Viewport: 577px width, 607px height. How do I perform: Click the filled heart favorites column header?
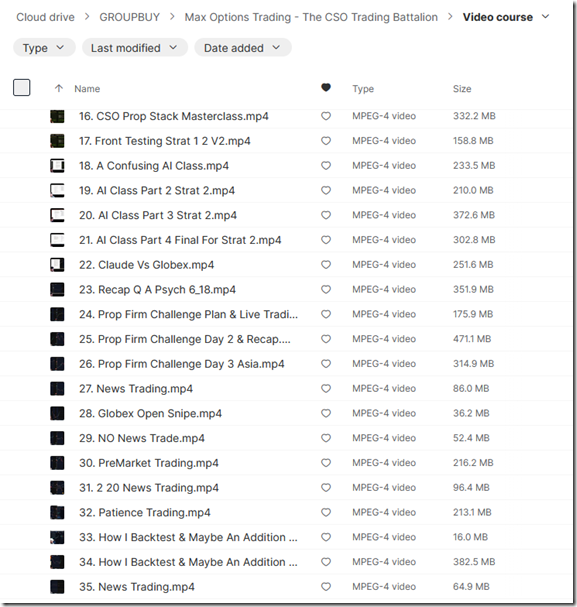point(326,88)
